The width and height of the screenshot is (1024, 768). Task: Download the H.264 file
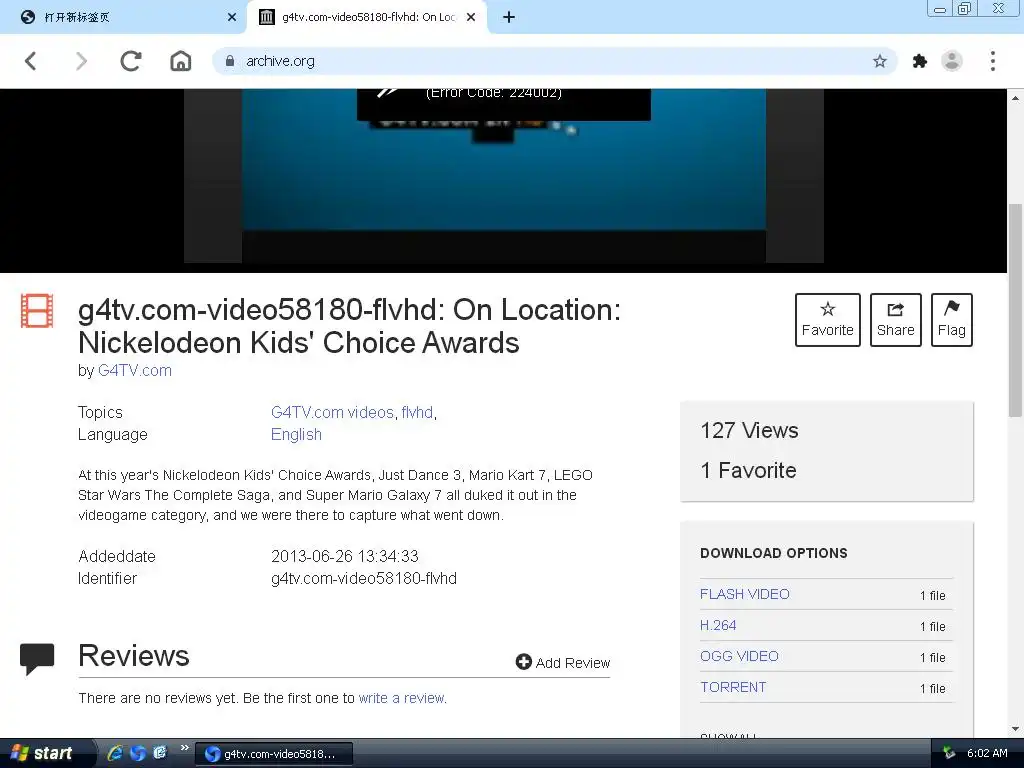pyautogui.click(x=718, y=625)
